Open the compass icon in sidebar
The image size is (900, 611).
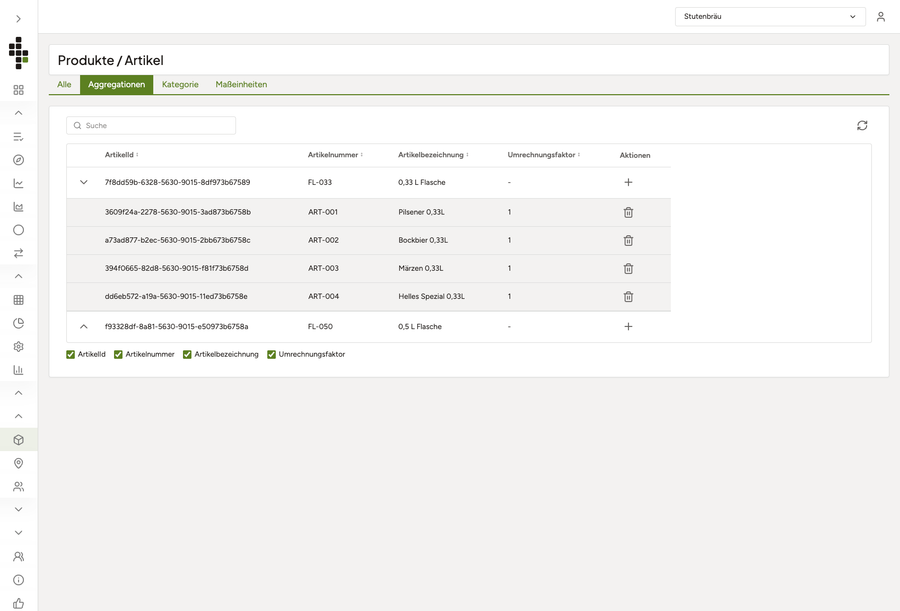18,160
